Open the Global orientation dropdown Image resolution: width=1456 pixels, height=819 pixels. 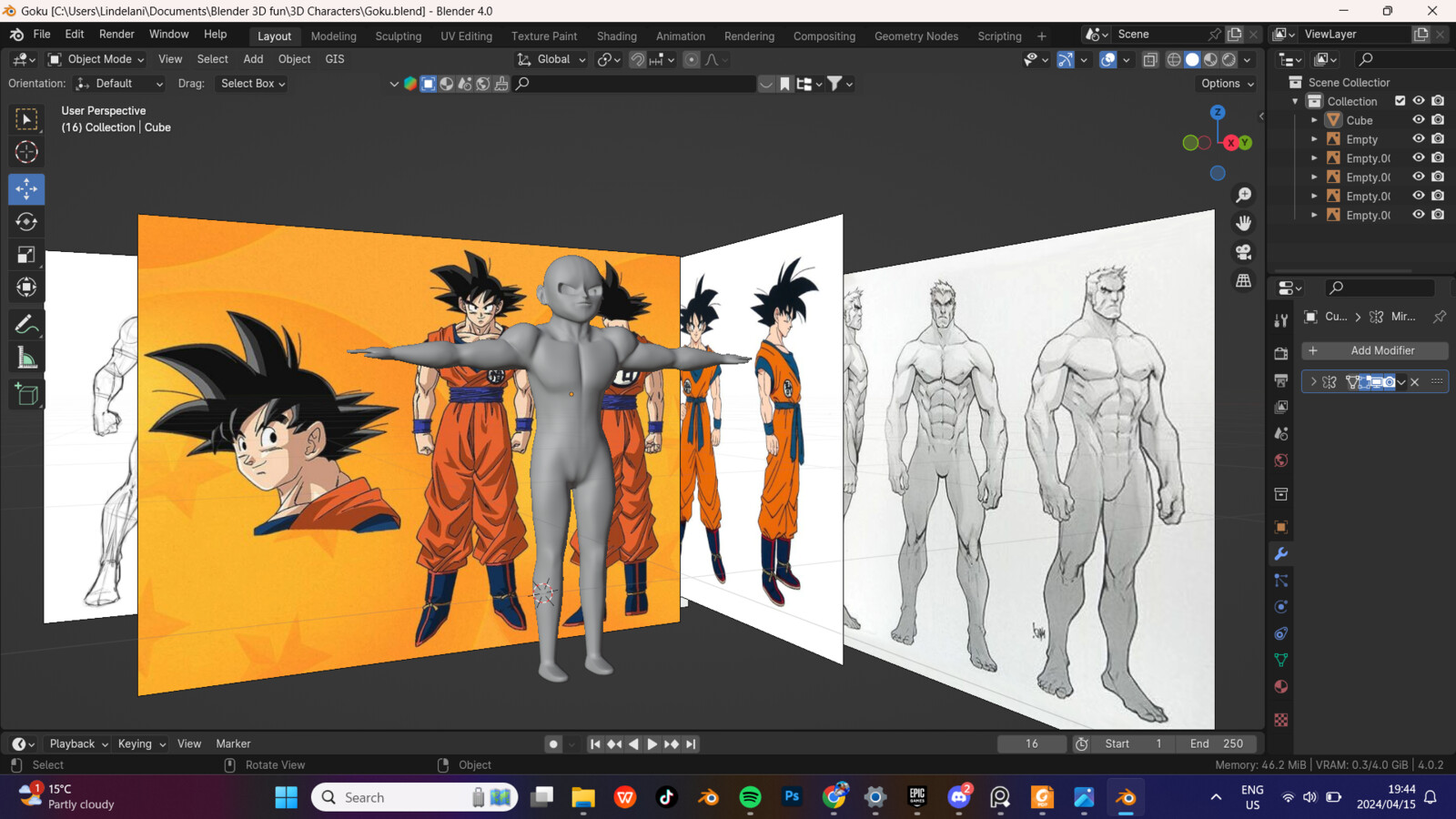(551, 59)
